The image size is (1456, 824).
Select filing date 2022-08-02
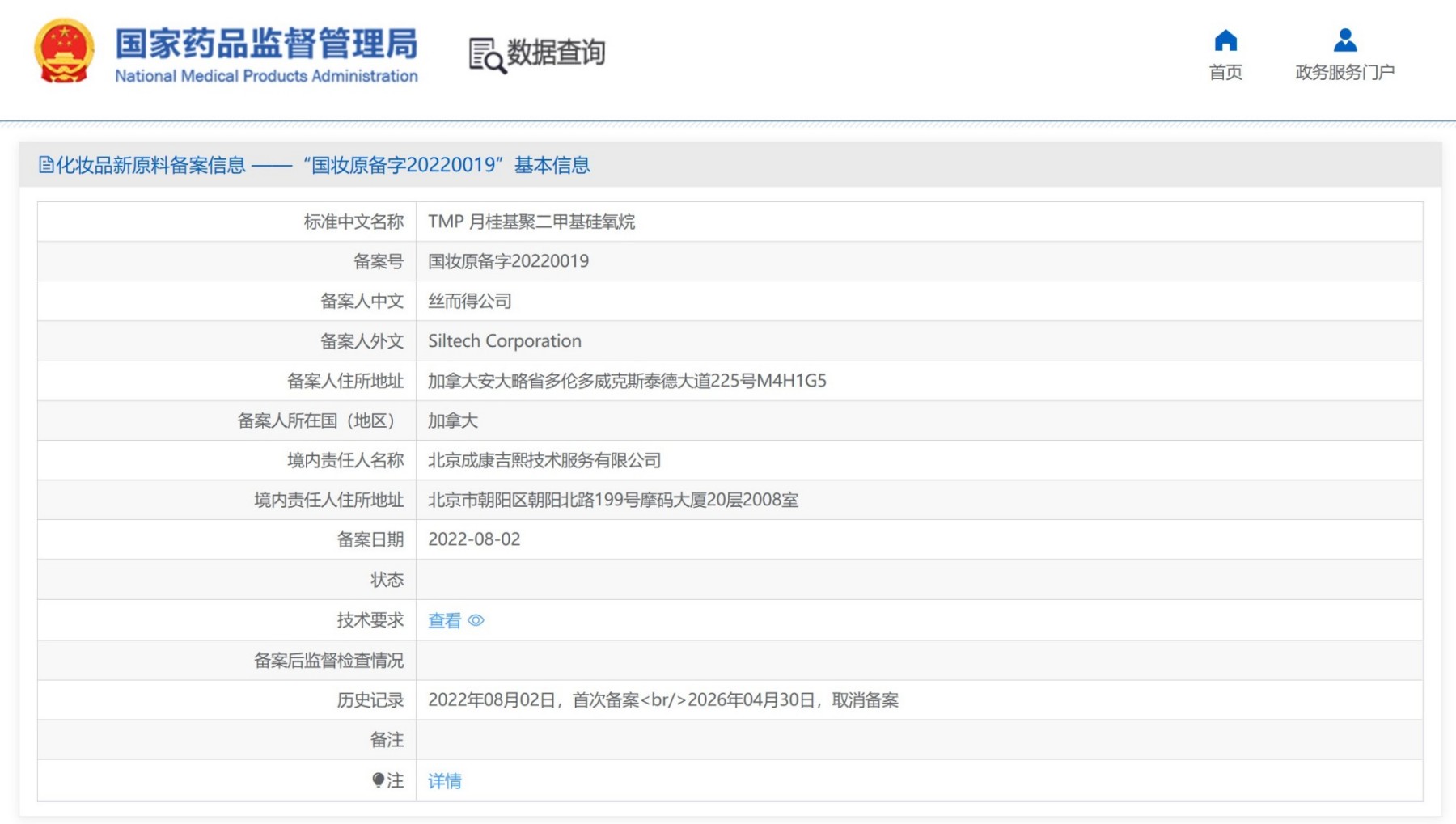tap(474, 539)
